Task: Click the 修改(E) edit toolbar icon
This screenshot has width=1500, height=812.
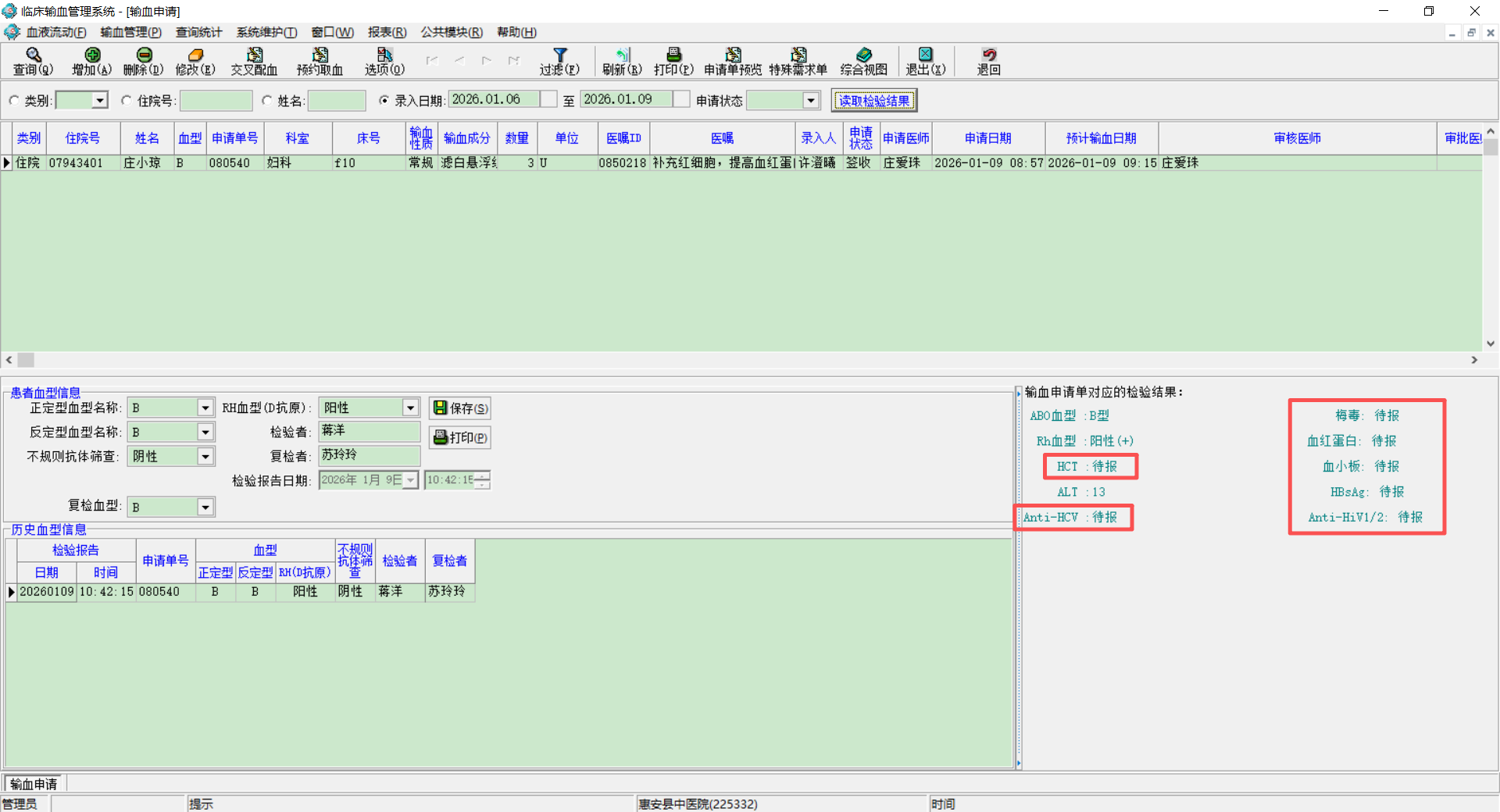Action: pos(195,61)
